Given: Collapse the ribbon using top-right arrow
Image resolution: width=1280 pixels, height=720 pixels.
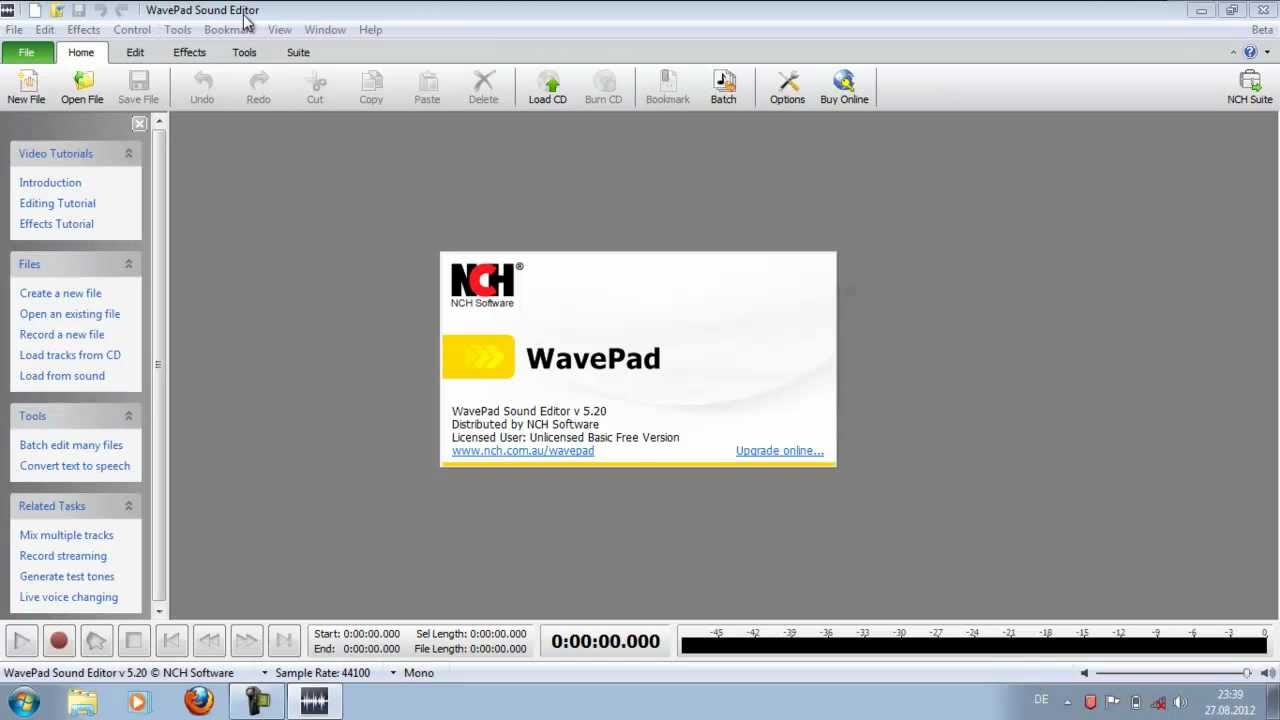Looking at the screenshot, I should click(1233, 52).
